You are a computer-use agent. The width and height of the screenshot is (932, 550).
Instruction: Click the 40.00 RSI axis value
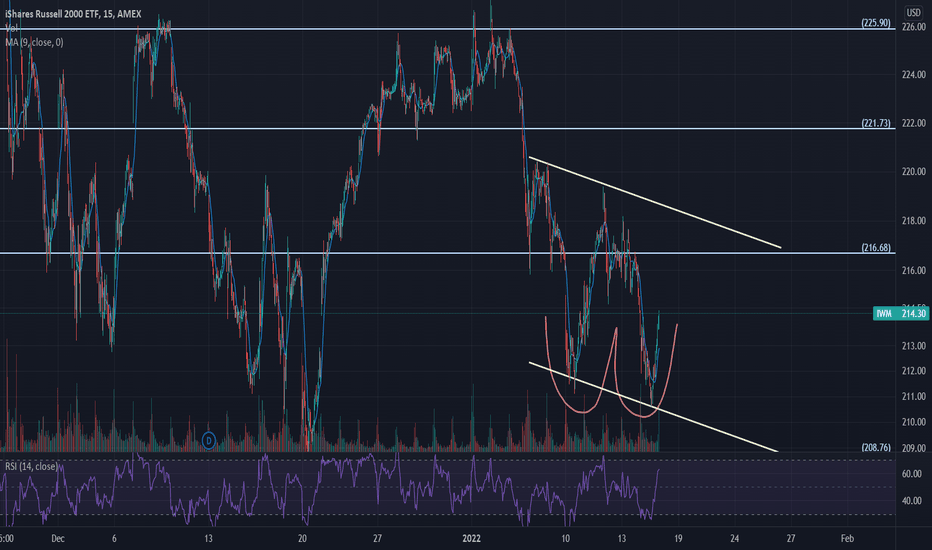click(912, 501)
